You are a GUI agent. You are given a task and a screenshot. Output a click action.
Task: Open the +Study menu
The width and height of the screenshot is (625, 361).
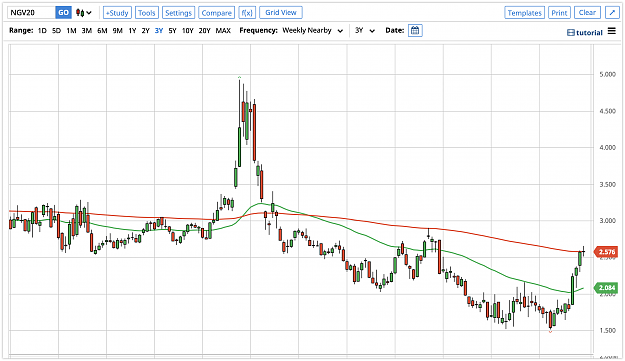[117, 13]
